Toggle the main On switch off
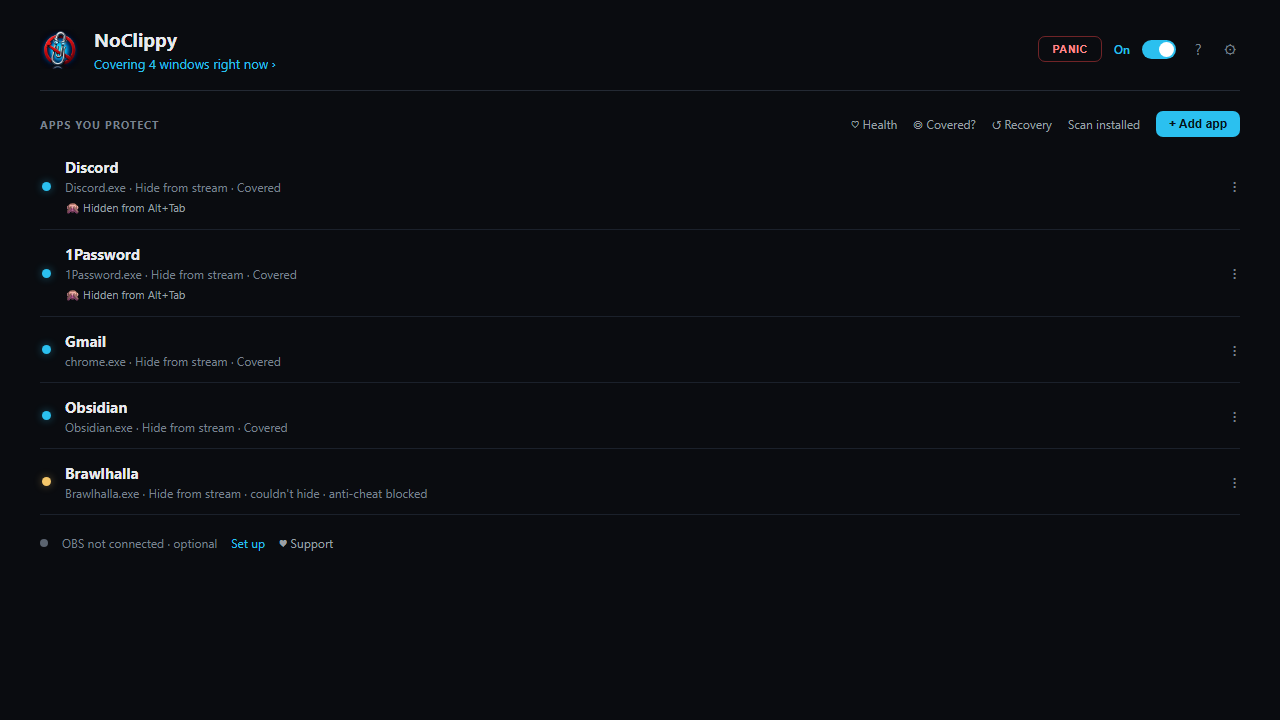1280x720 pixels. point(1159,49)
